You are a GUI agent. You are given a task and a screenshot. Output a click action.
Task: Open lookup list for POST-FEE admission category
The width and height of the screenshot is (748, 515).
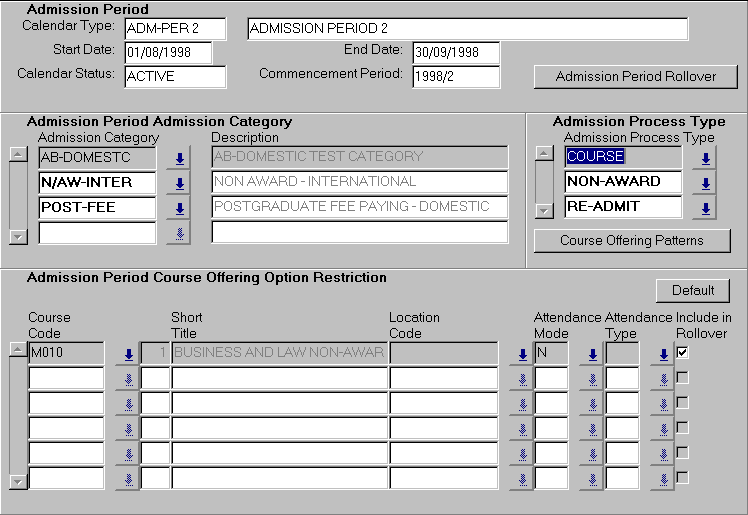tap(180, 208)
